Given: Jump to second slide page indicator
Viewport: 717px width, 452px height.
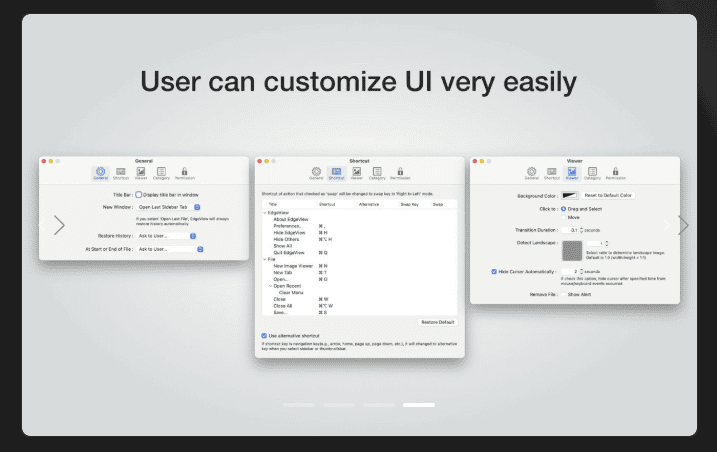Looking at the screenshot, I should click(x=339, y=405).
